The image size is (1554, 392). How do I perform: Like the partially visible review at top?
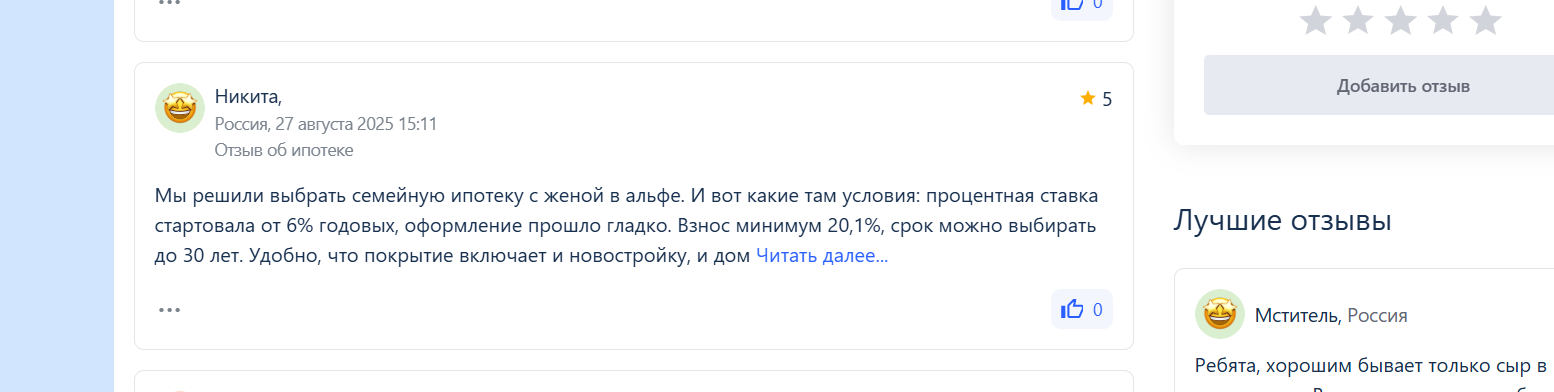click(x=1082, y=5)
